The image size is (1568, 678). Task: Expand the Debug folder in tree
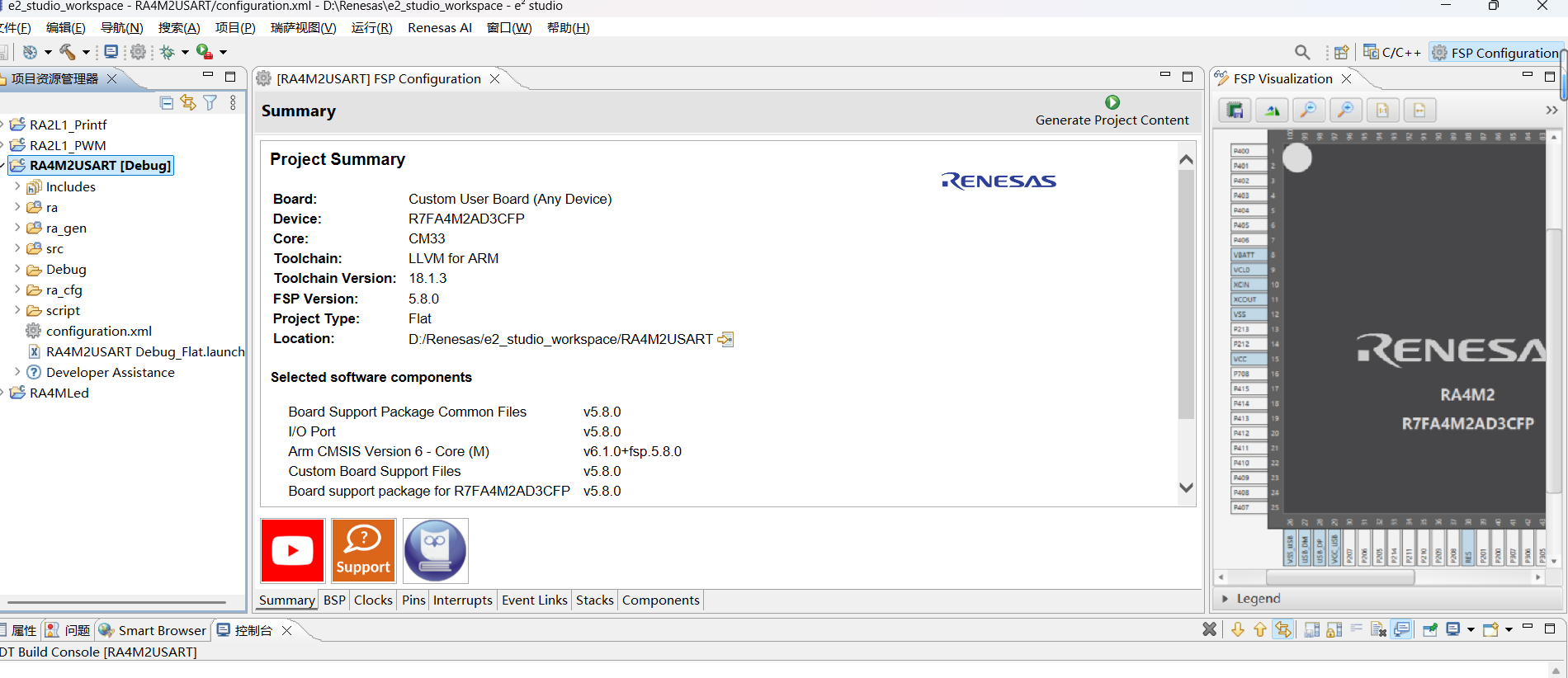click(x=17, y=269)
